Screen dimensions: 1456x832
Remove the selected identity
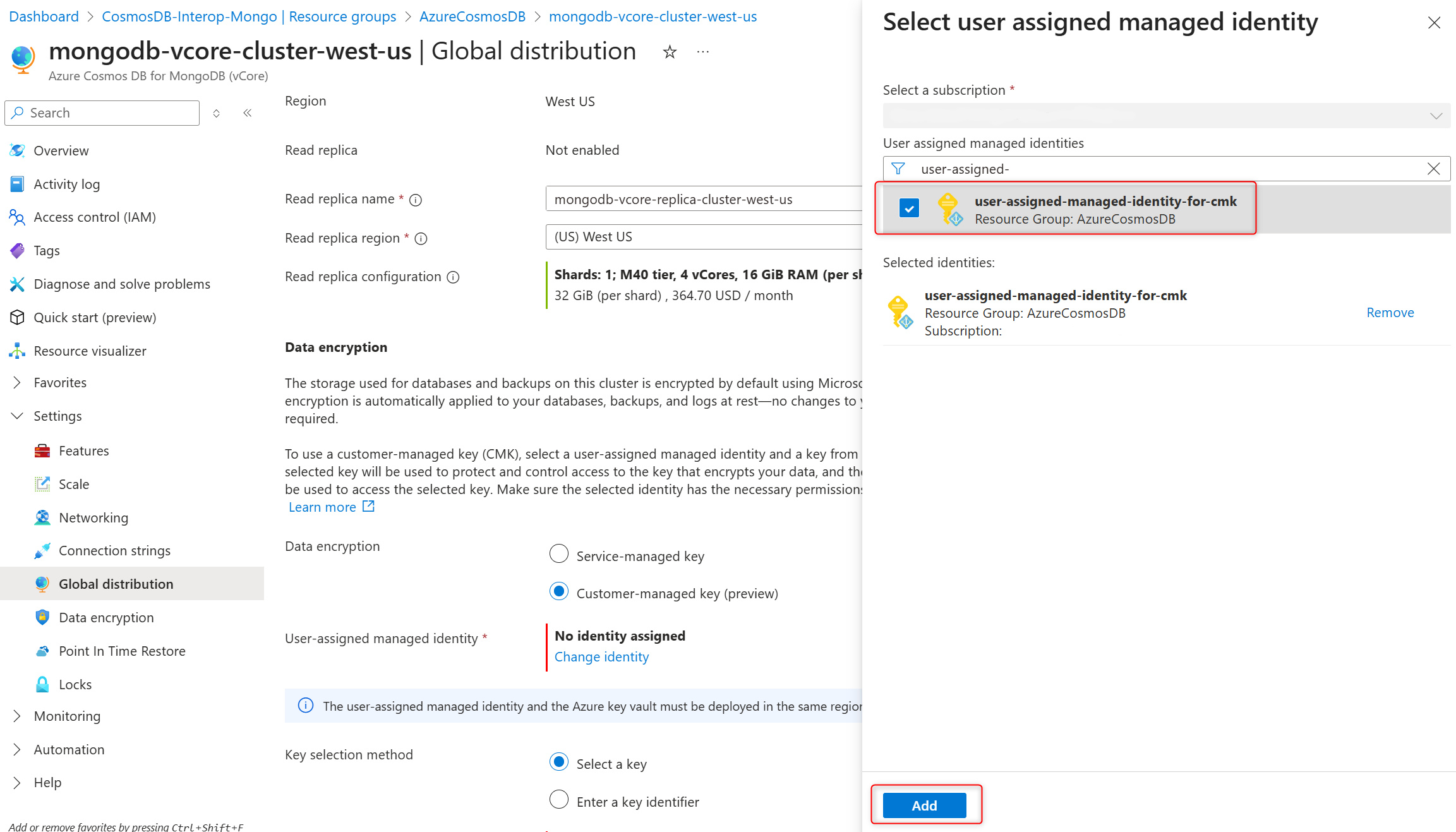1390,313
